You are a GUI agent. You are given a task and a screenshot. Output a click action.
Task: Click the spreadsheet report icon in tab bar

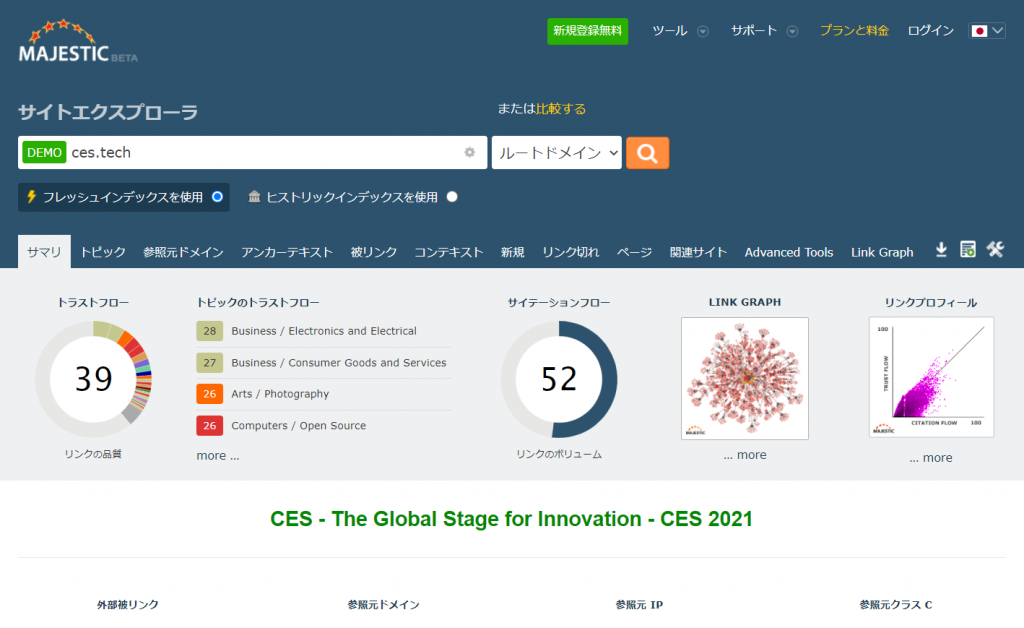click(968, 249)
